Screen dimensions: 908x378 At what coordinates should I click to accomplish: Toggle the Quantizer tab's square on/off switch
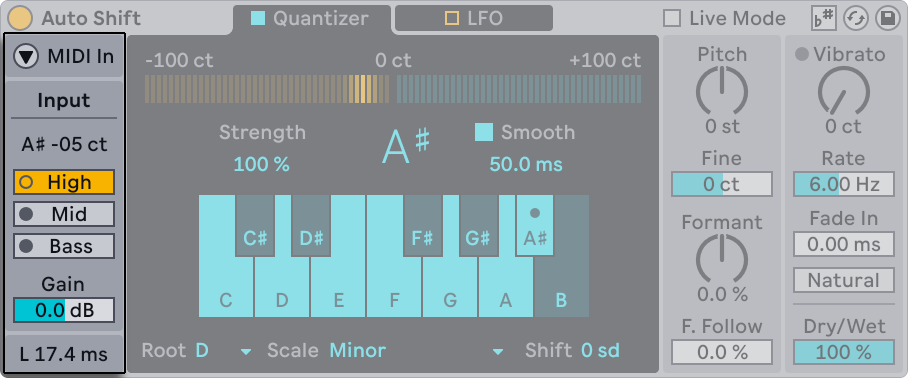(258, 19)
